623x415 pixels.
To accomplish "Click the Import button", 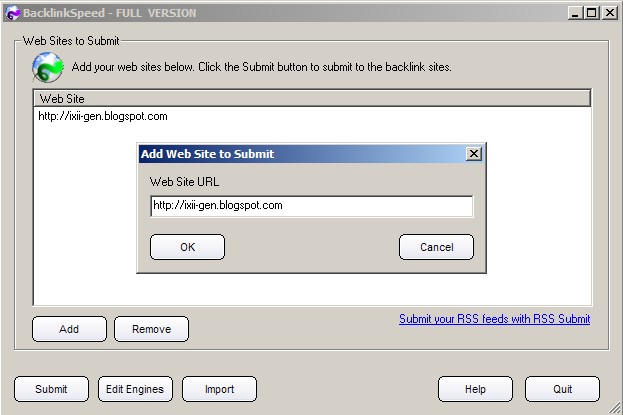I will [x=219, y=389].
